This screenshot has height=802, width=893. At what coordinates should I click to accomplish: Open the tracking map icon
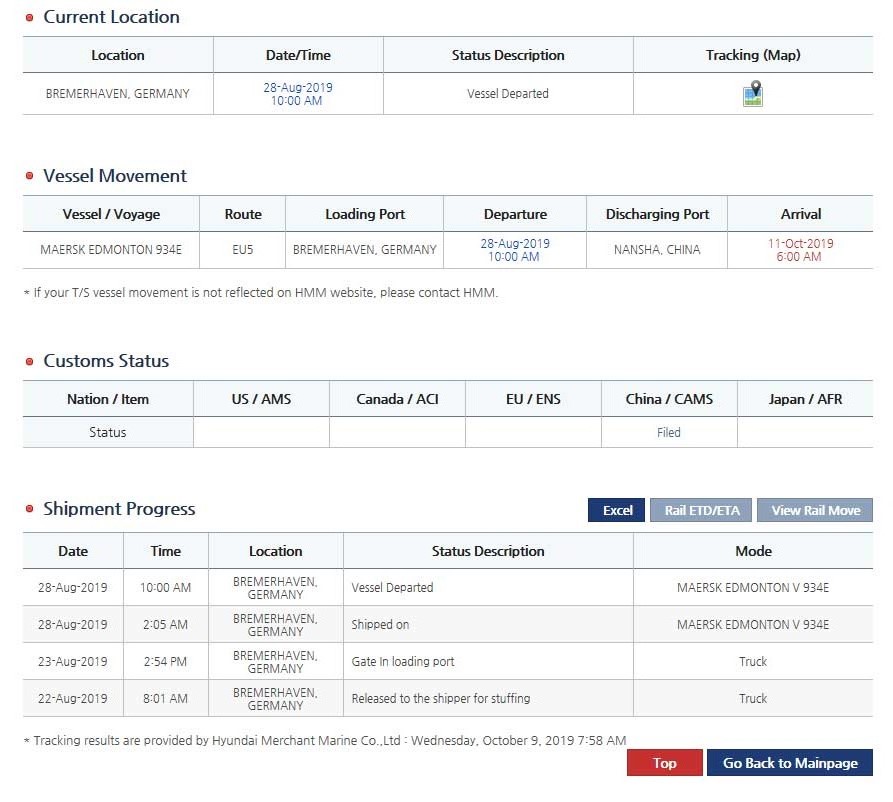(752, 94)
